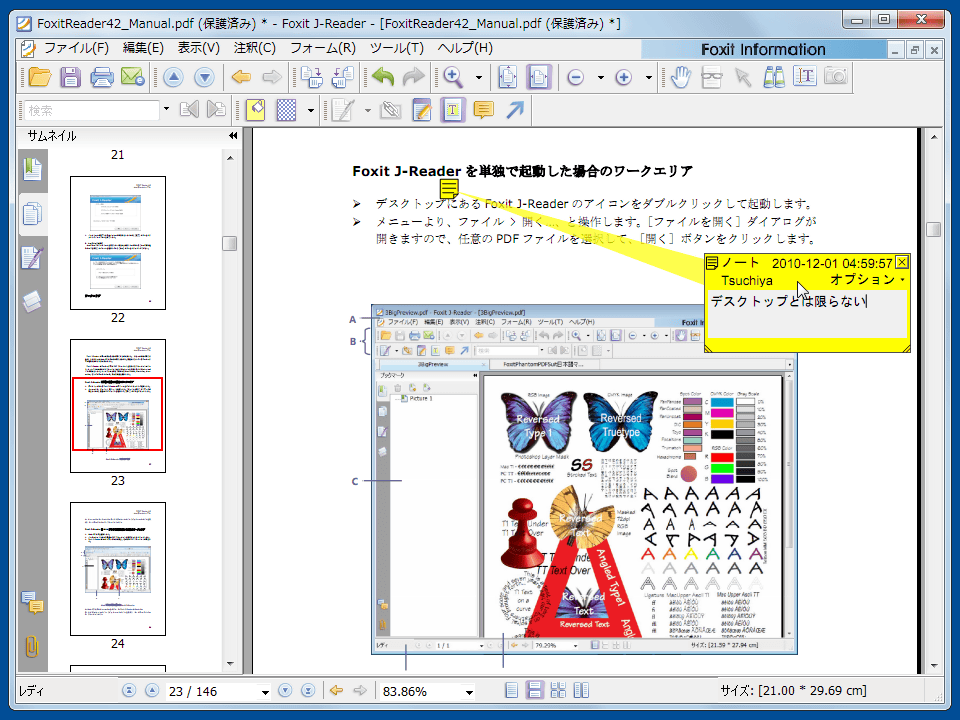Screen dimensions: 960x720
Task: Open the 表示(V) menu
Action: [x=198, y=48]
